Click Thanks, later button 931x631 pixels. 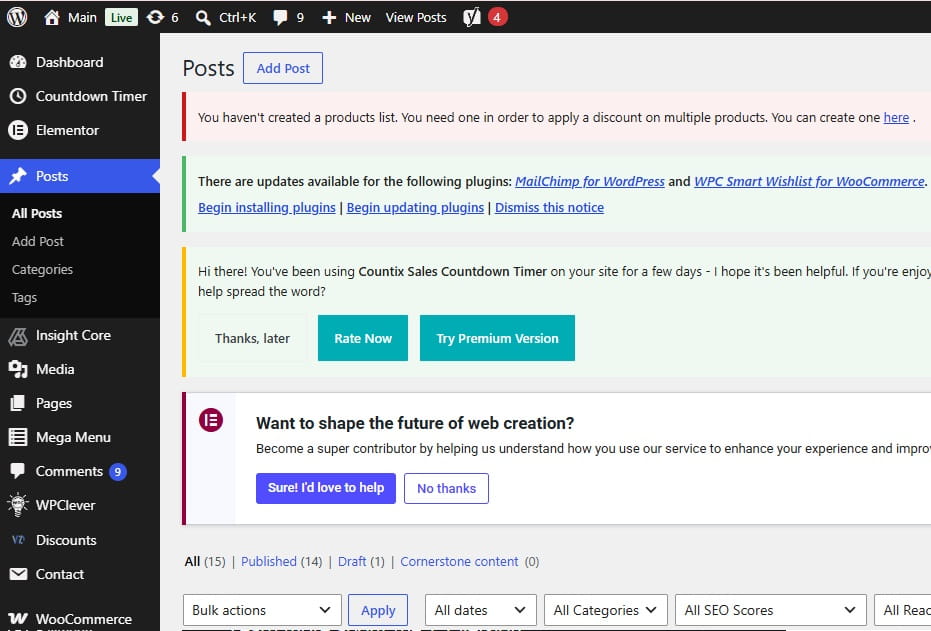(252, 338)
